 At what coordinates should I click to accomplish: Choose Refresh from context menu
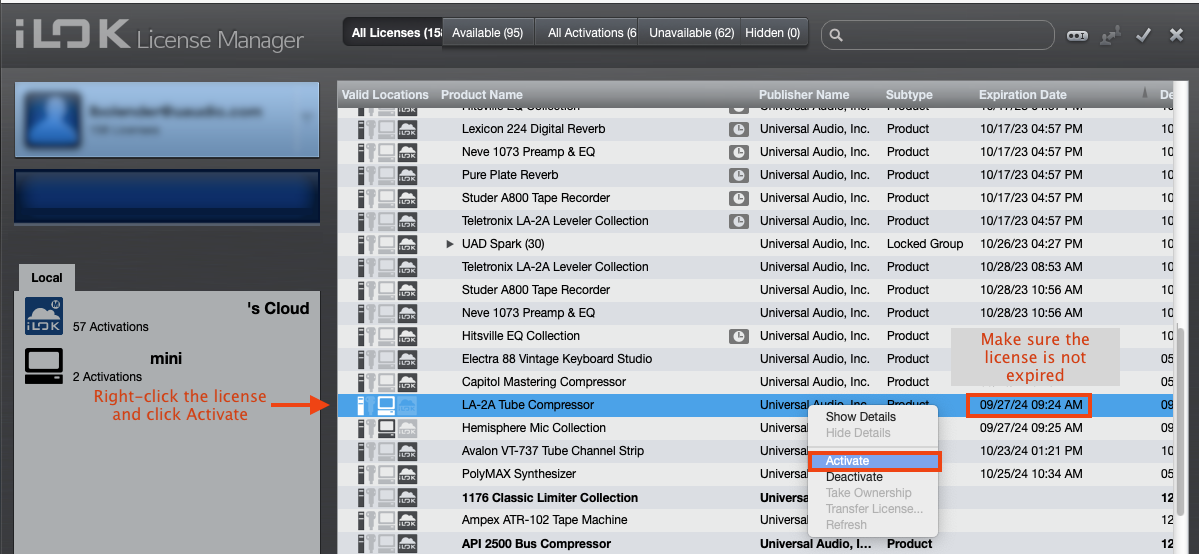point(846,525)
